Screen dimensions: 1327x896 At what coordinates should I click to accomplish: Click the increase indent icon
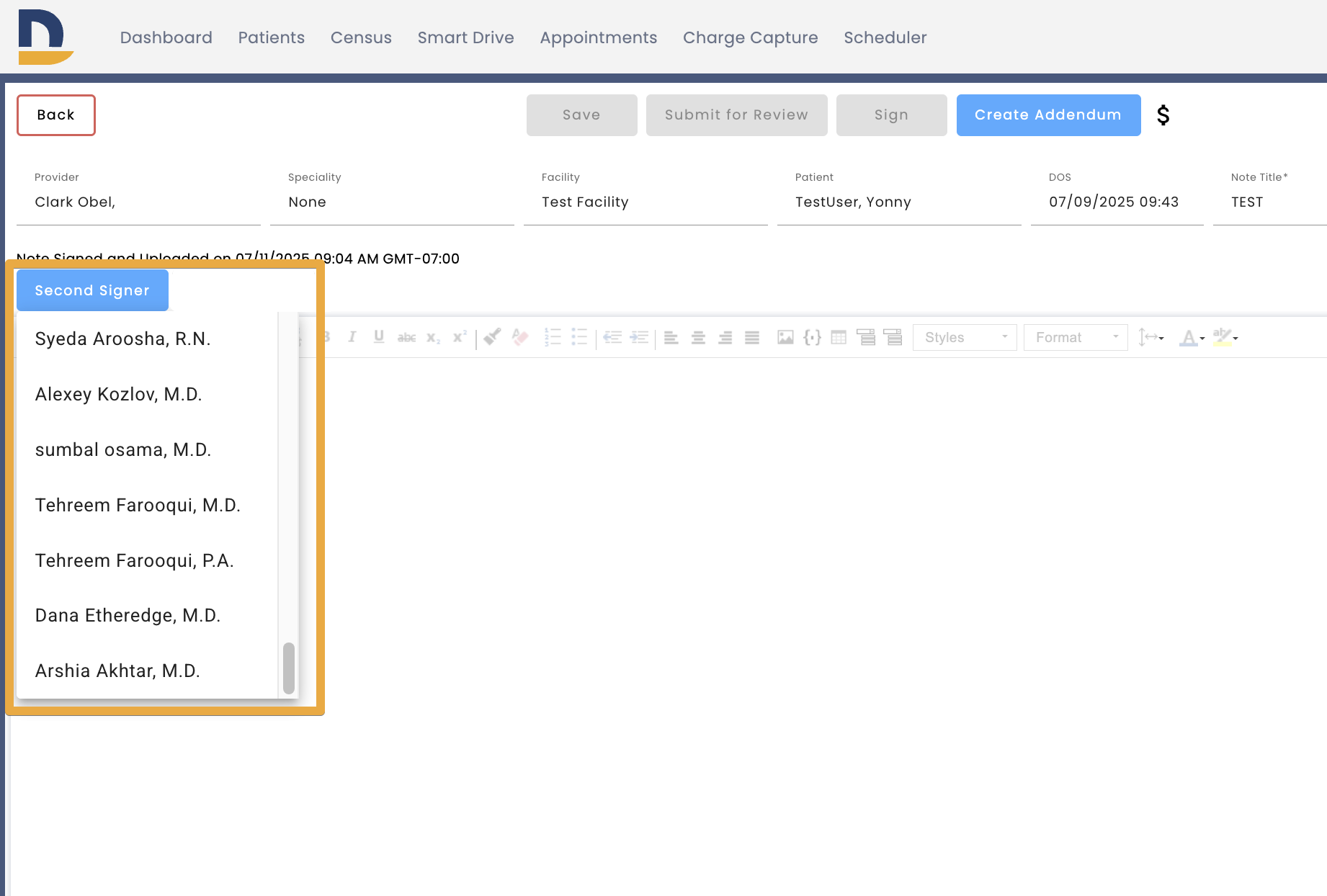point(639,337)
